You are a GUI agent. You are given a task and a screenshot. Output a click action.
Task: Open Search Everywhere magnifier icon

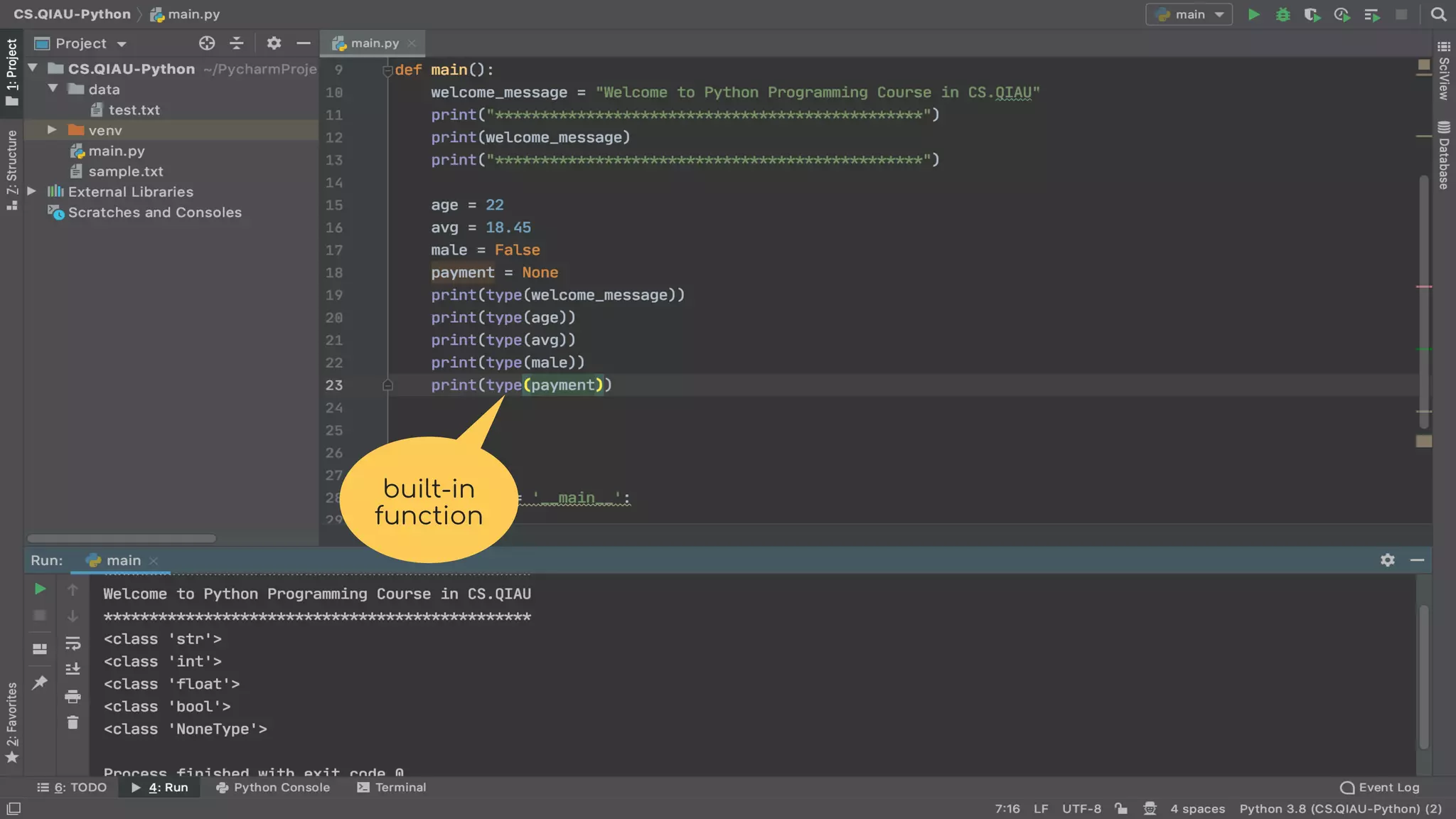1438,14
